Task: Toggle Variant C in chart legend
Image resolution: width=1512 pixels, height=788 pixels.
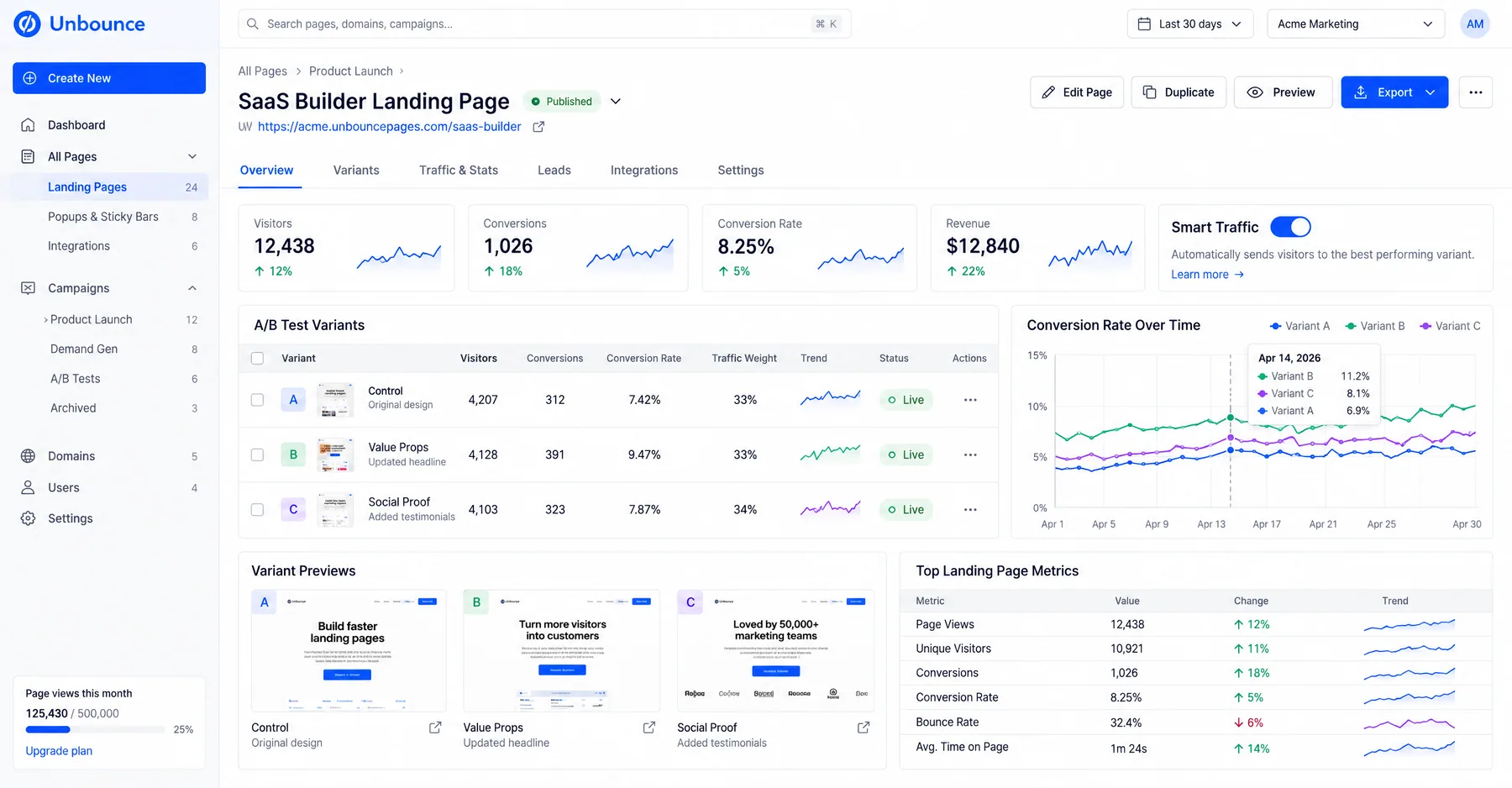Action: pyautogui.click(x=1450, y=326)
